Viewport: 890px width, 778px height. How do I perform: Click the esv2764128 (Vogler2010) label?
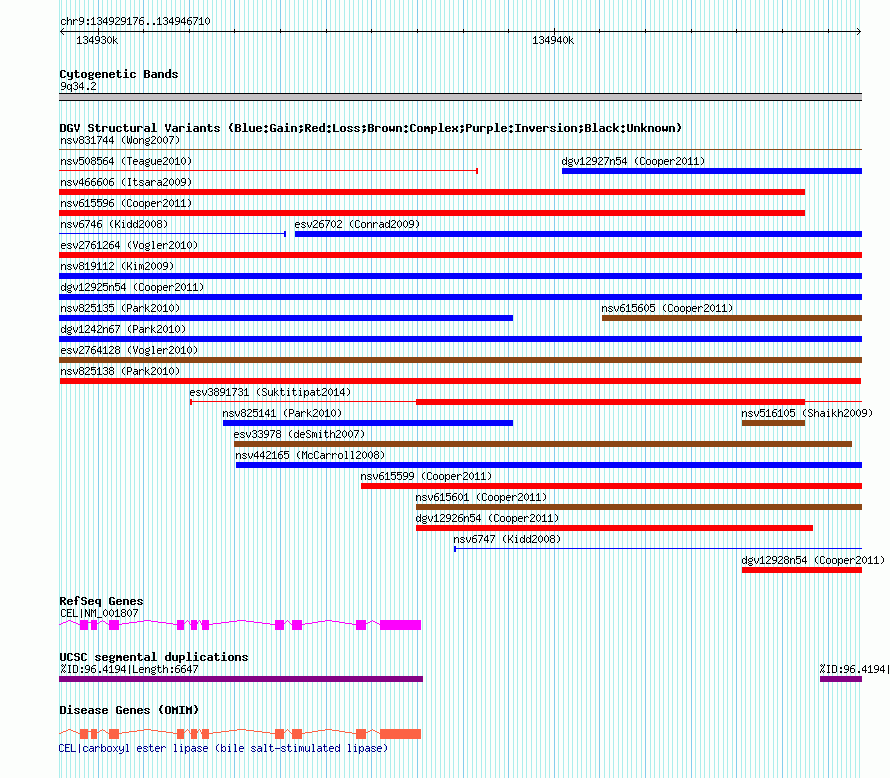coord(129,350)
